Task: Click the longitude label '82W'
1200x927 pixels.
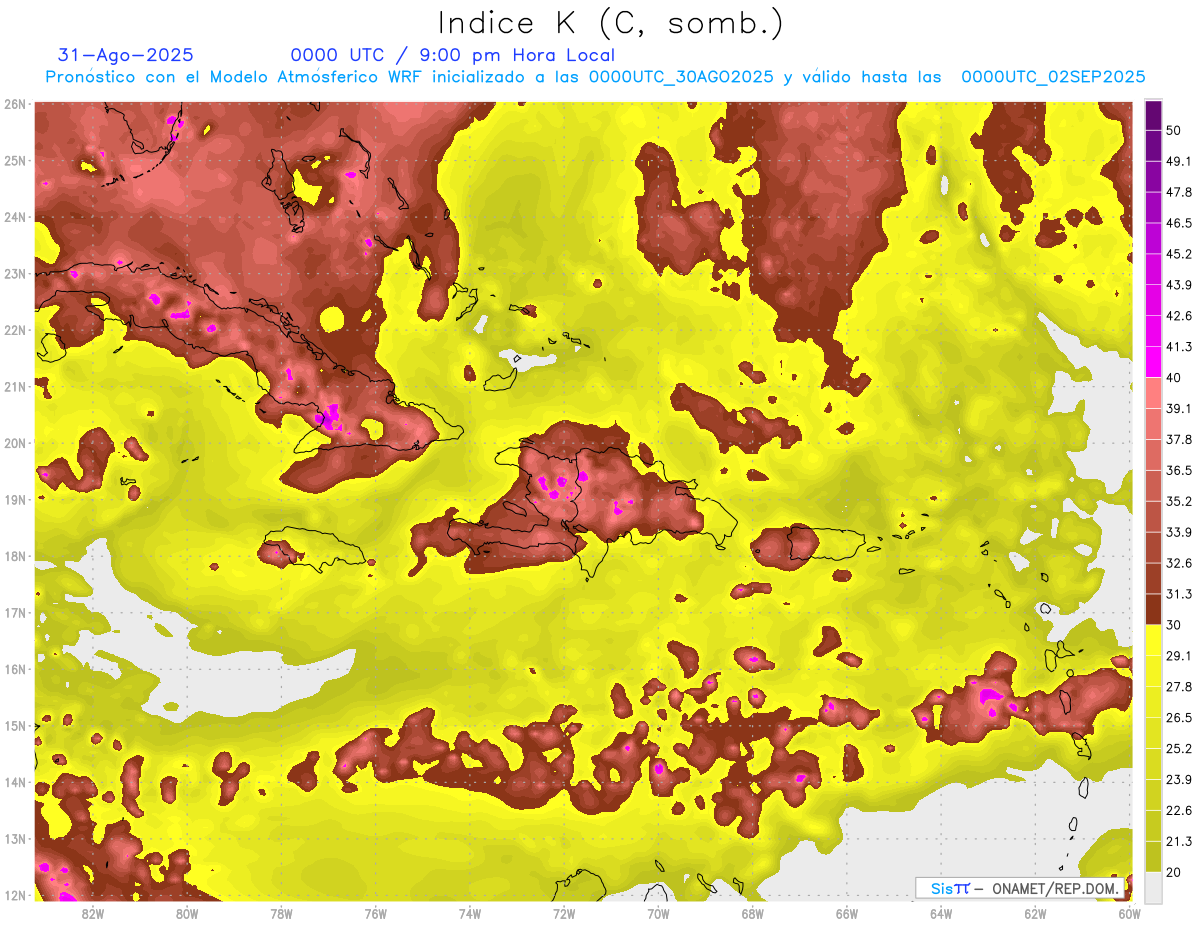Action: click(92, 914)
